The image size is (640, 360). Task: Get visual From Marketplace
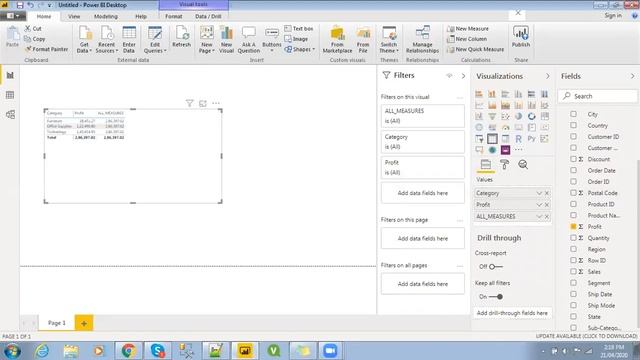point(337,39)
